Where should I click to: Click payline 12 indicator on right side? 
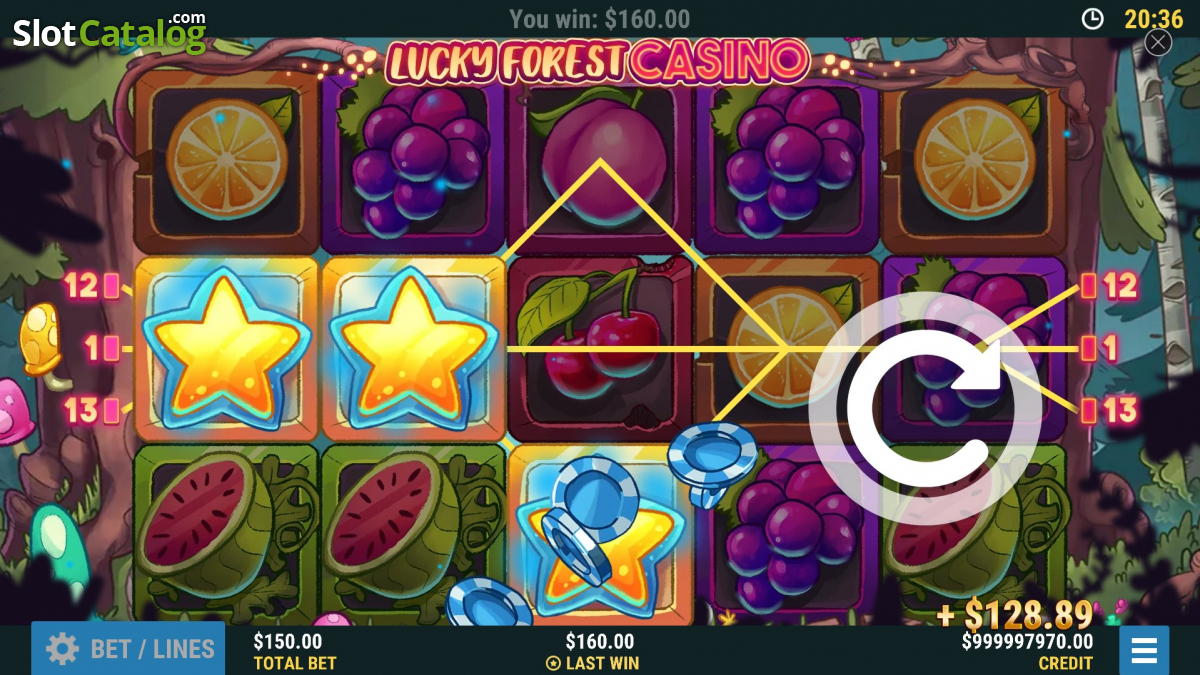(x=1110, y=286)
